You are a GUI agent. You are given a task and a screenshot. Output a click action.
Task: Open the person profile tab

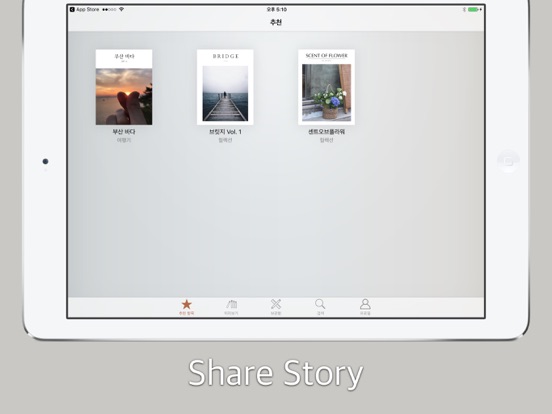click(x=365, y=307)
